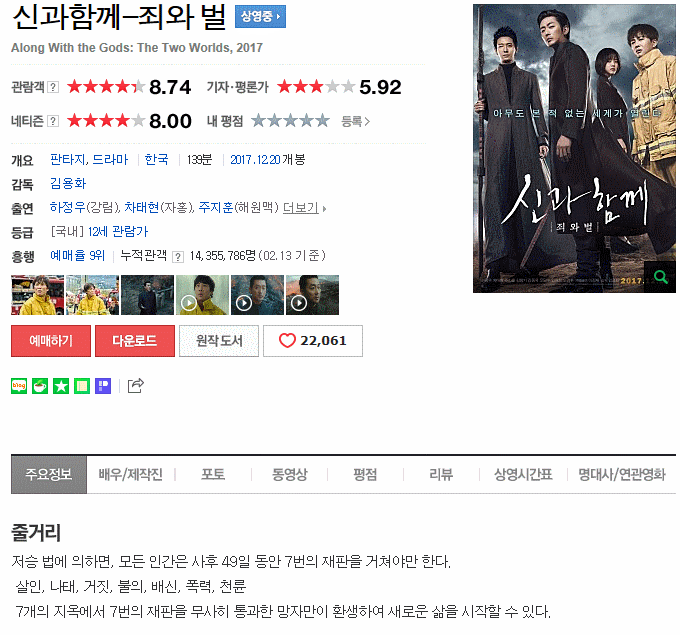Switch to the 배우/제작진 tab
Screen dimensions: 680x635
pos(131,475)
